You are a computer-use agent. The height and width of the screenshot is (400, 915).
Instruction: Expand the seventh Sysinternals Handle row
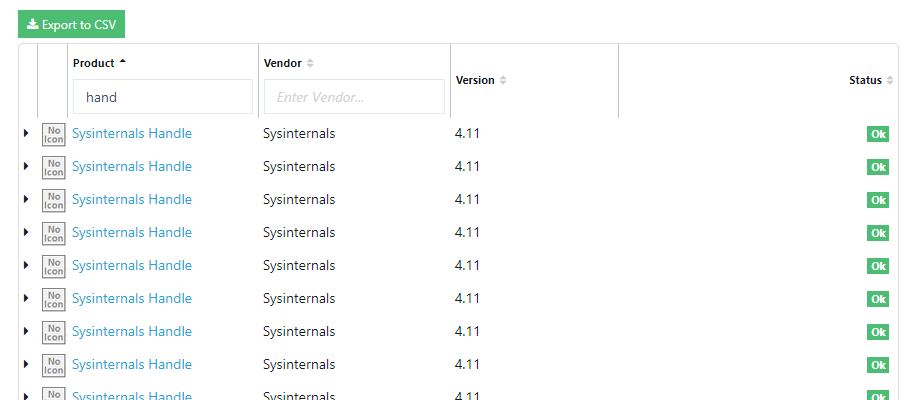26,331
